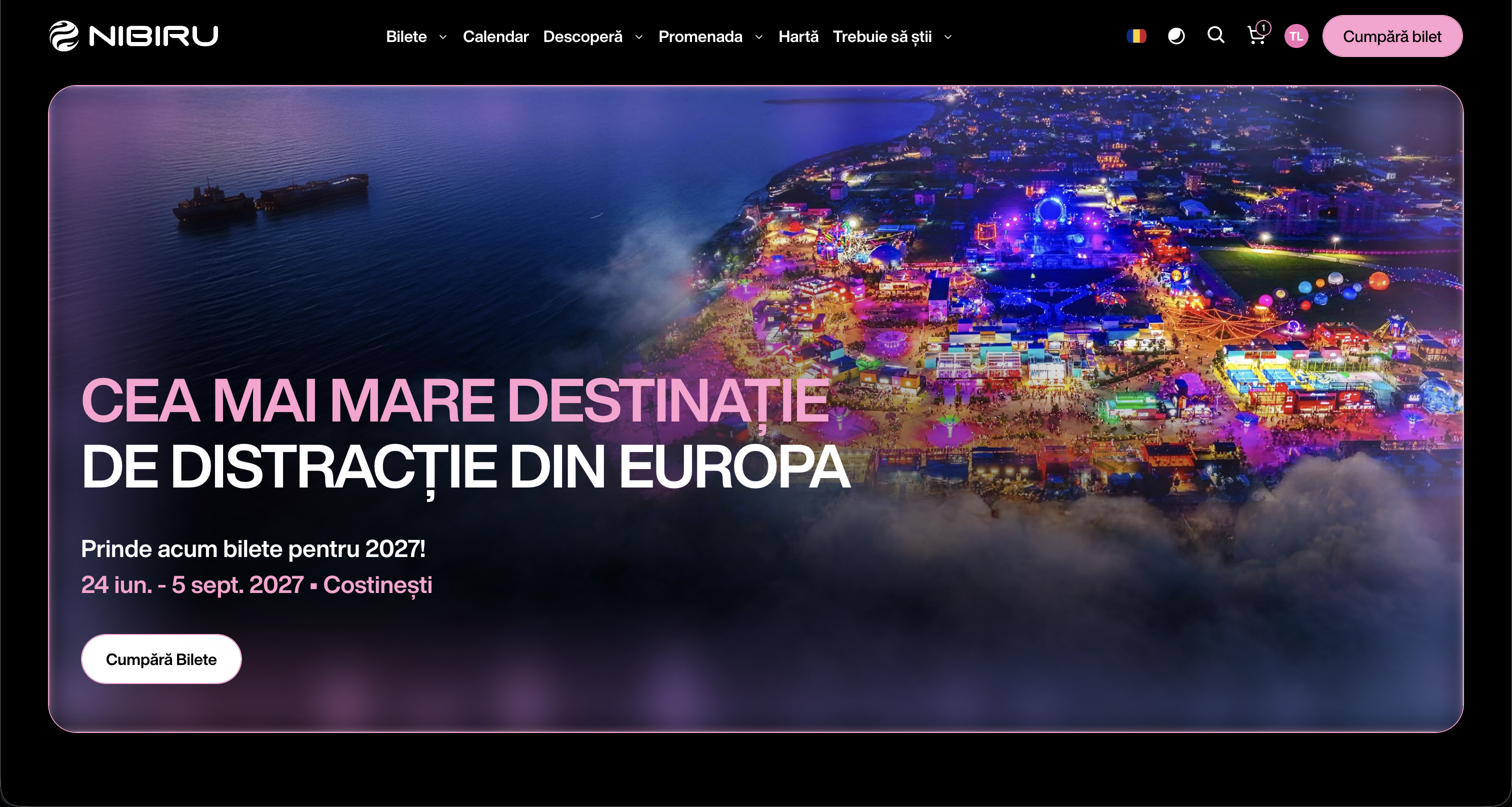Open the Bilete menu item
The image size is (1512, 807).
click(406, 36)
